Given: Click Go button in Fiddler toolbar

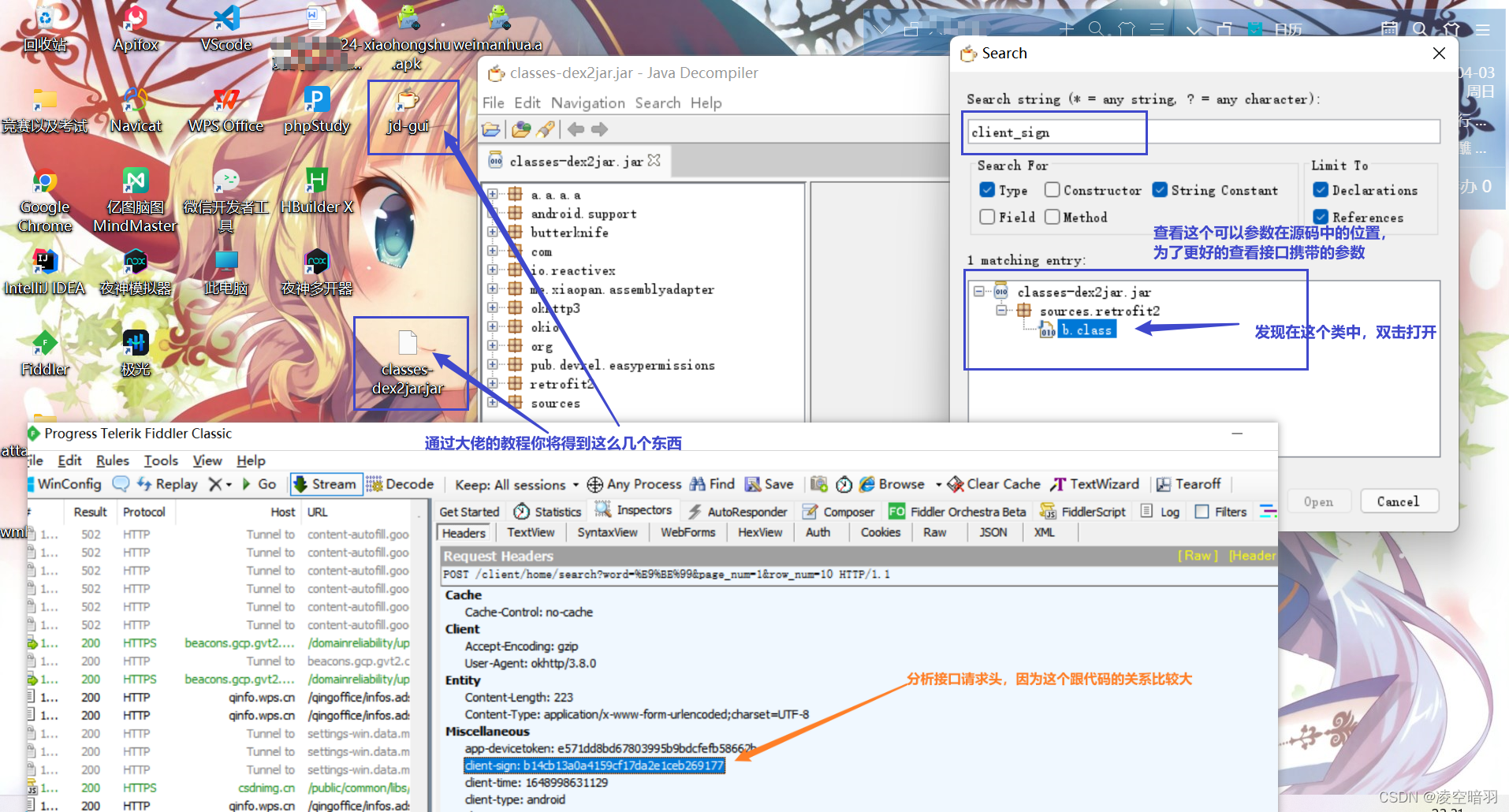Looking at the screenshot, I should pyautogui.click(x=259, y=484).
